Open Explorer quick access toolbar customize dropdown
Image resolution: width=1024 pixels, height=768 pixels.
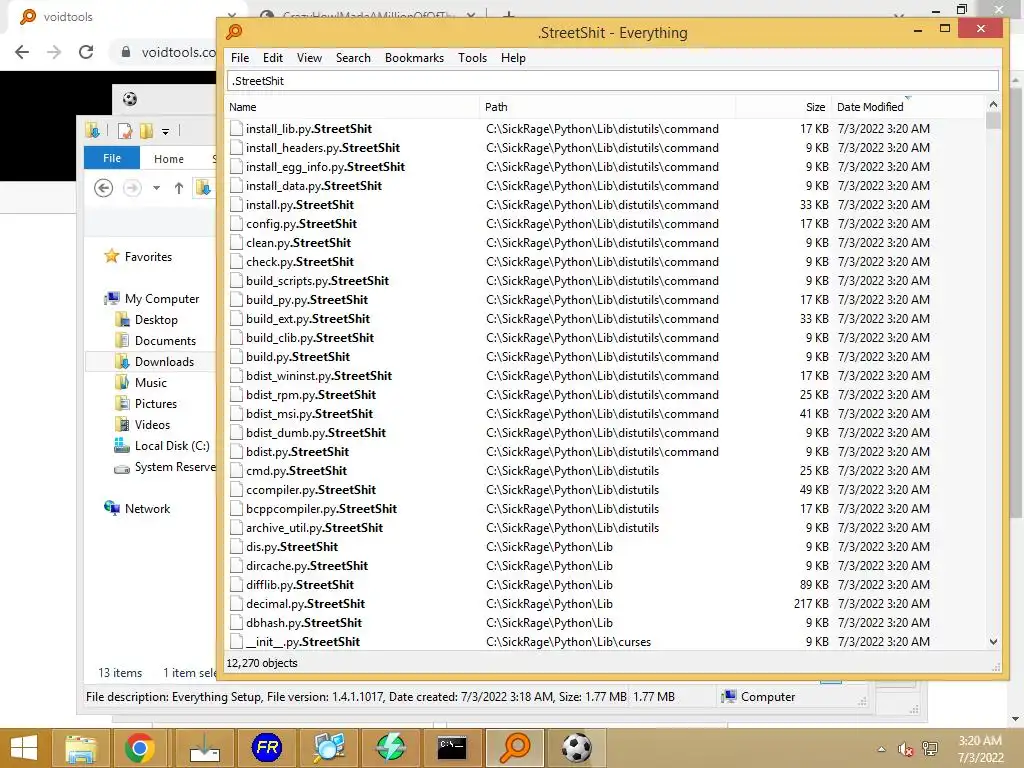165,131
